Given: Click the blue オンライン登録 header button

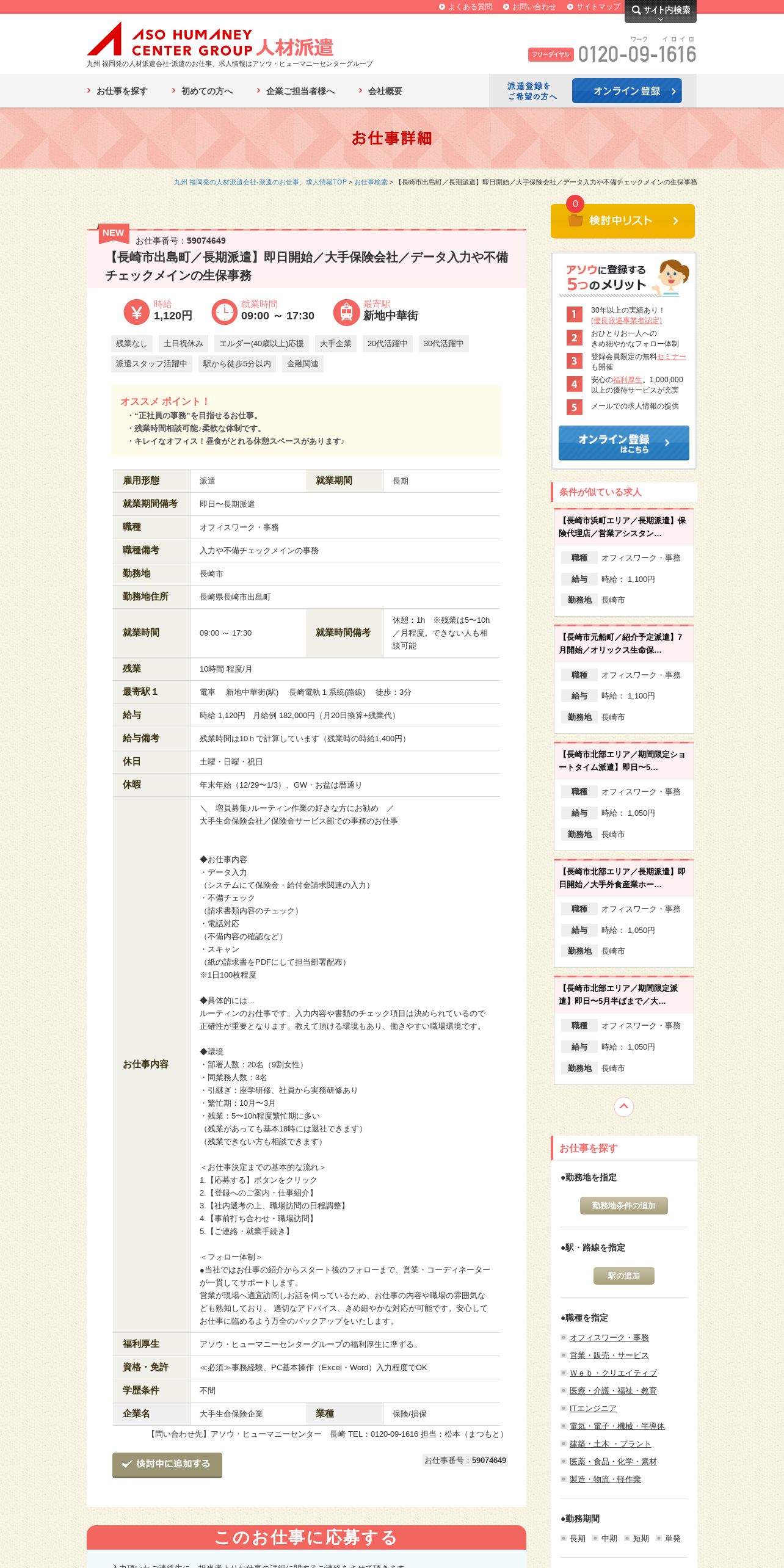Looking at the screenshot, I should pos(626,91).
